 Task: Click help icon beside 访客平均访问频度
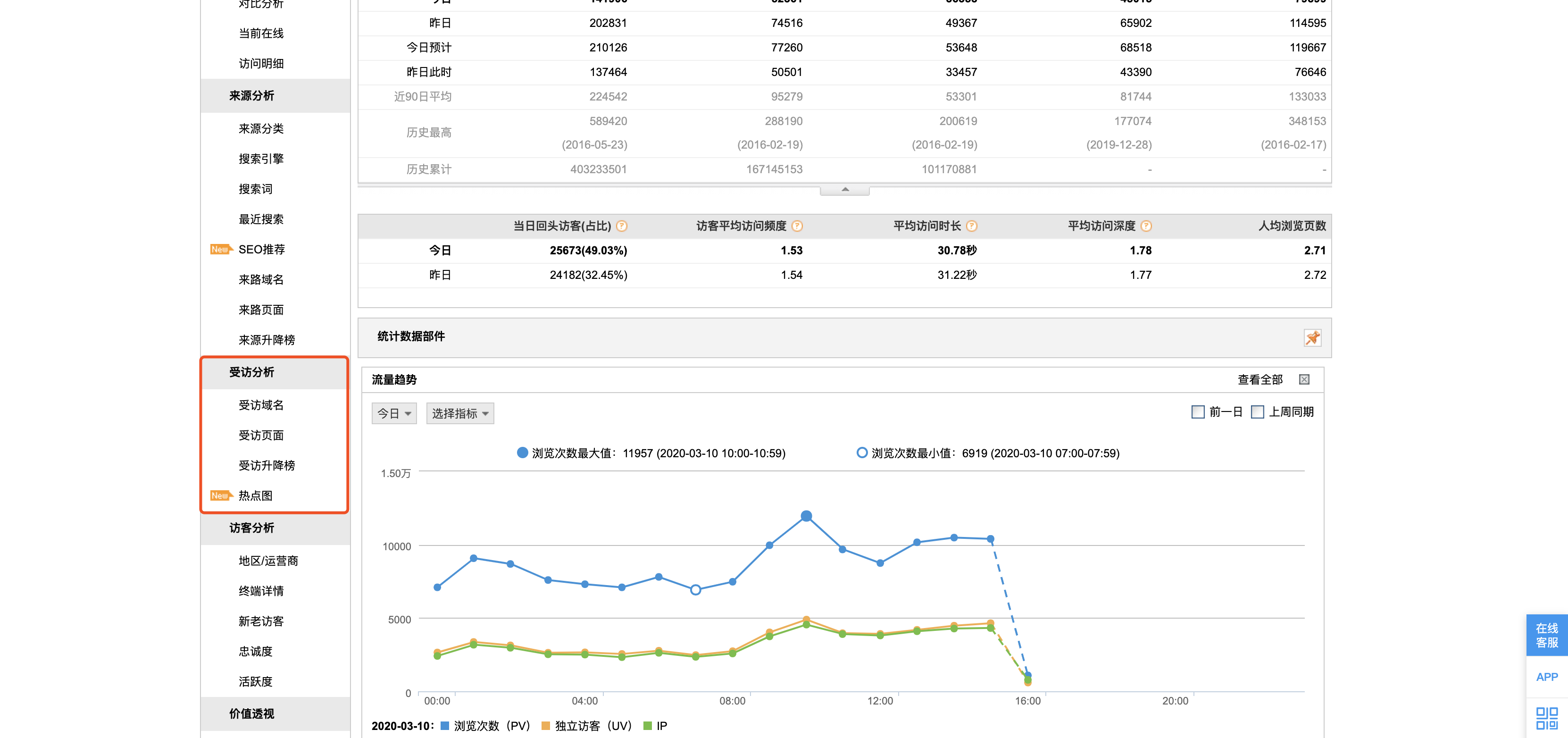[797, 226]
